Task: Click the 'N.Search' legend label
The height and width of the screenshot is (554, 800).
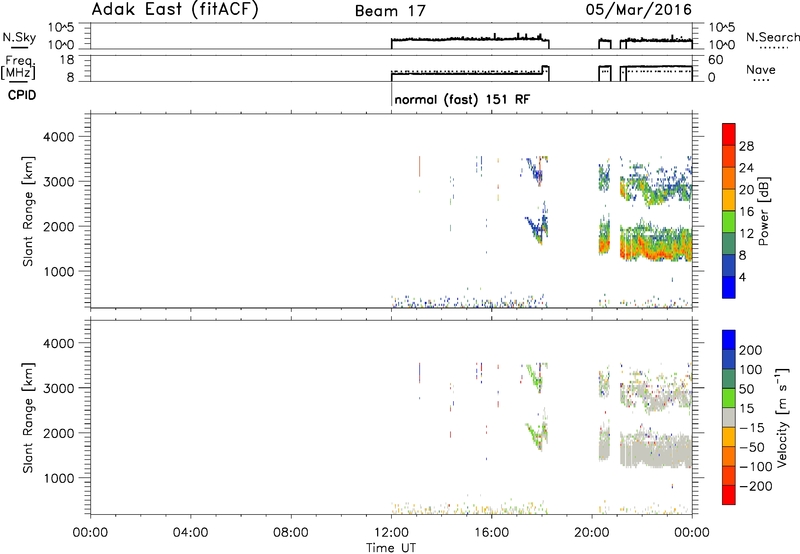Action: [x=772, y=37]
